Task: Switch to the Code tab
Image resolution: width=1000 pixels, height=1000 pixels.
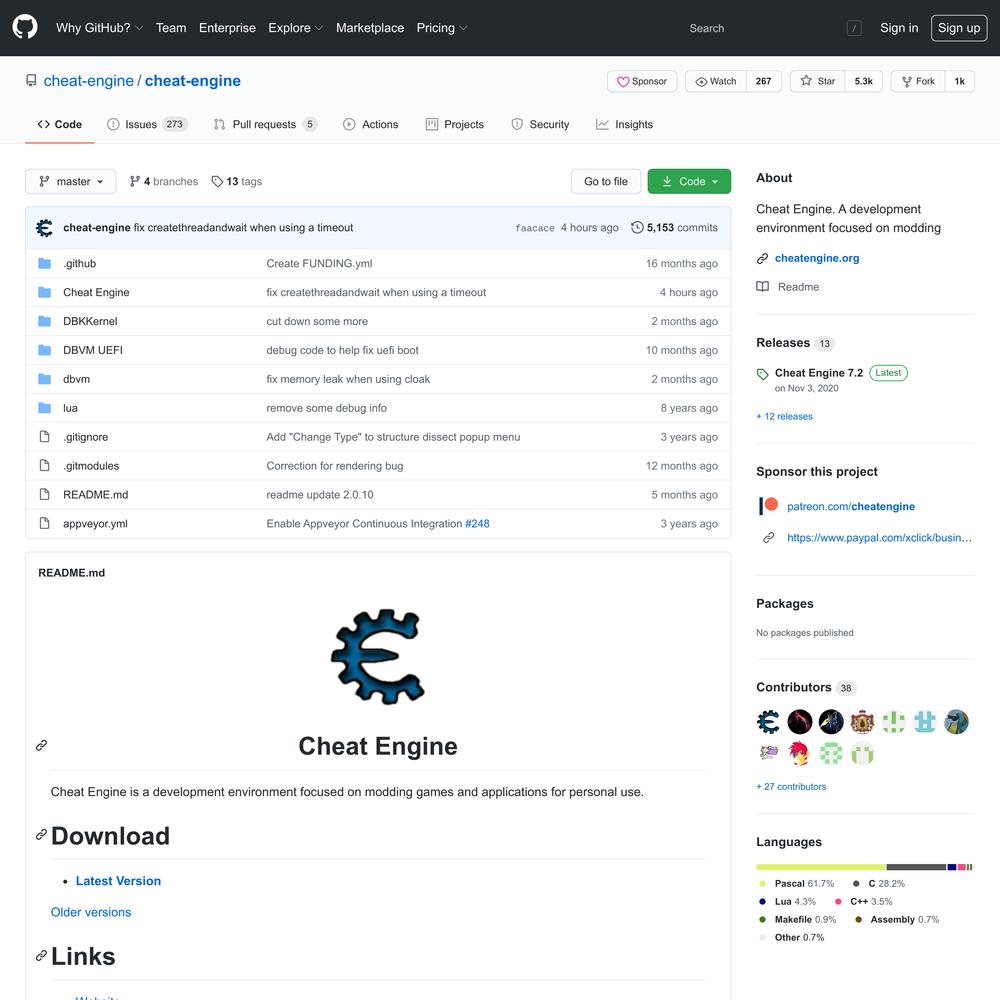Action: (60, 124)
